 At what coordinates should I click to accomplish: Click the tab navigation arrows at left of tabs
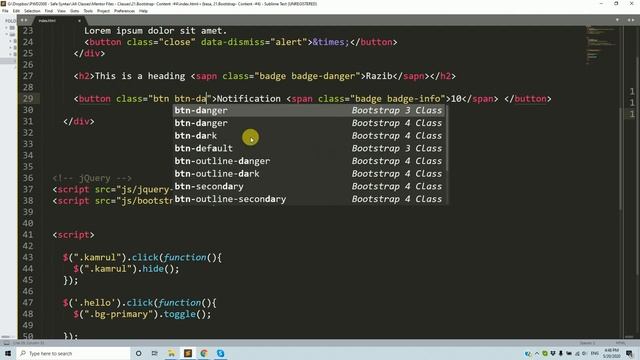coord(24,20)
